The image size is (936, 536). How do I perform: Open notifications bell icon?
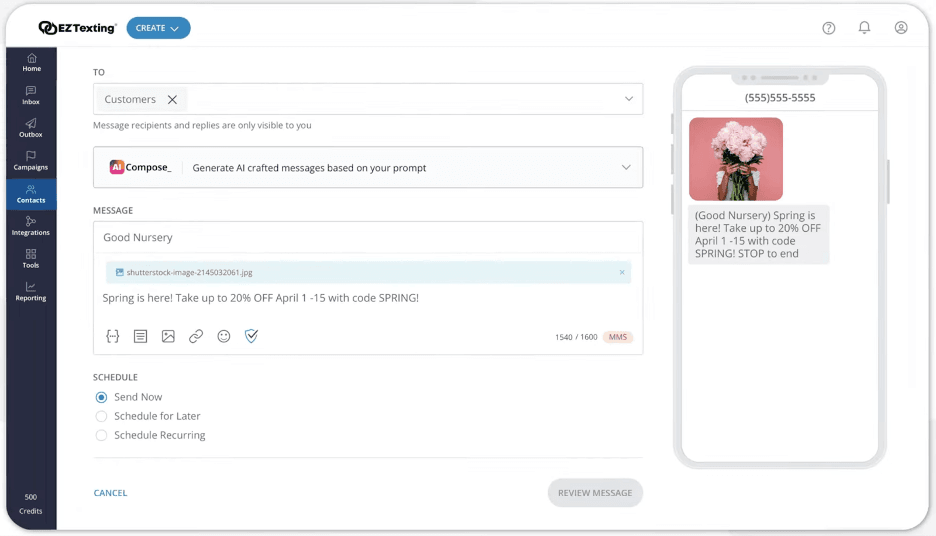864,27
